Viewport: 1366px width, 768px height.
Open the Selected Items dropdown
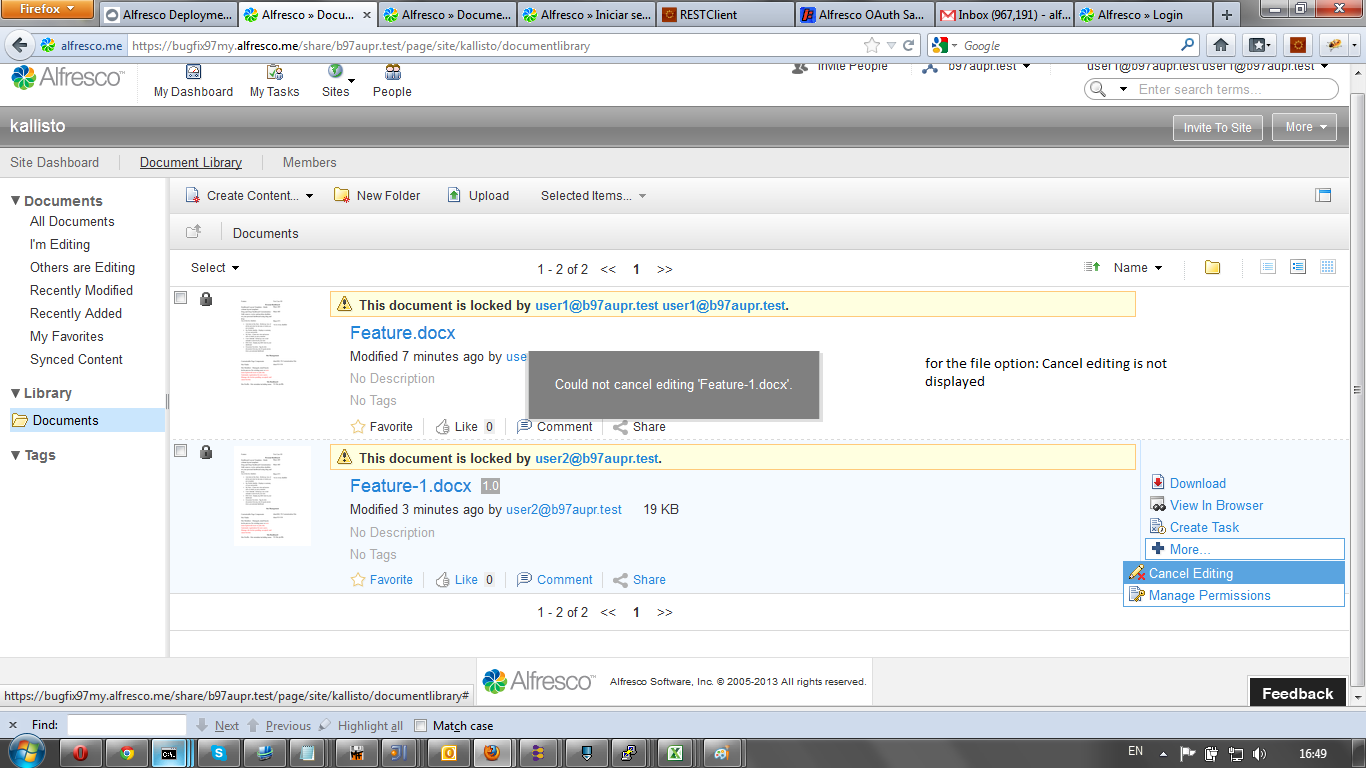click(593, 196)
